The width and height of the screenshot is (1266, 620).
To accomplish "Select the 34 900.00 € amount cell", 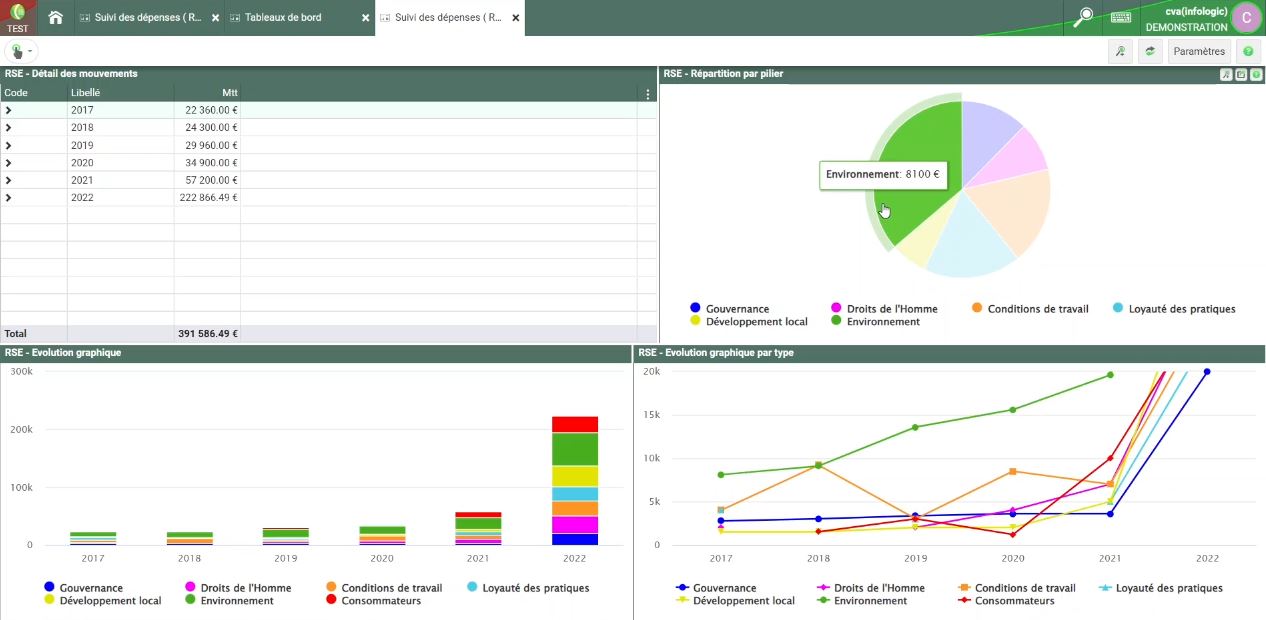I will 207,163.
